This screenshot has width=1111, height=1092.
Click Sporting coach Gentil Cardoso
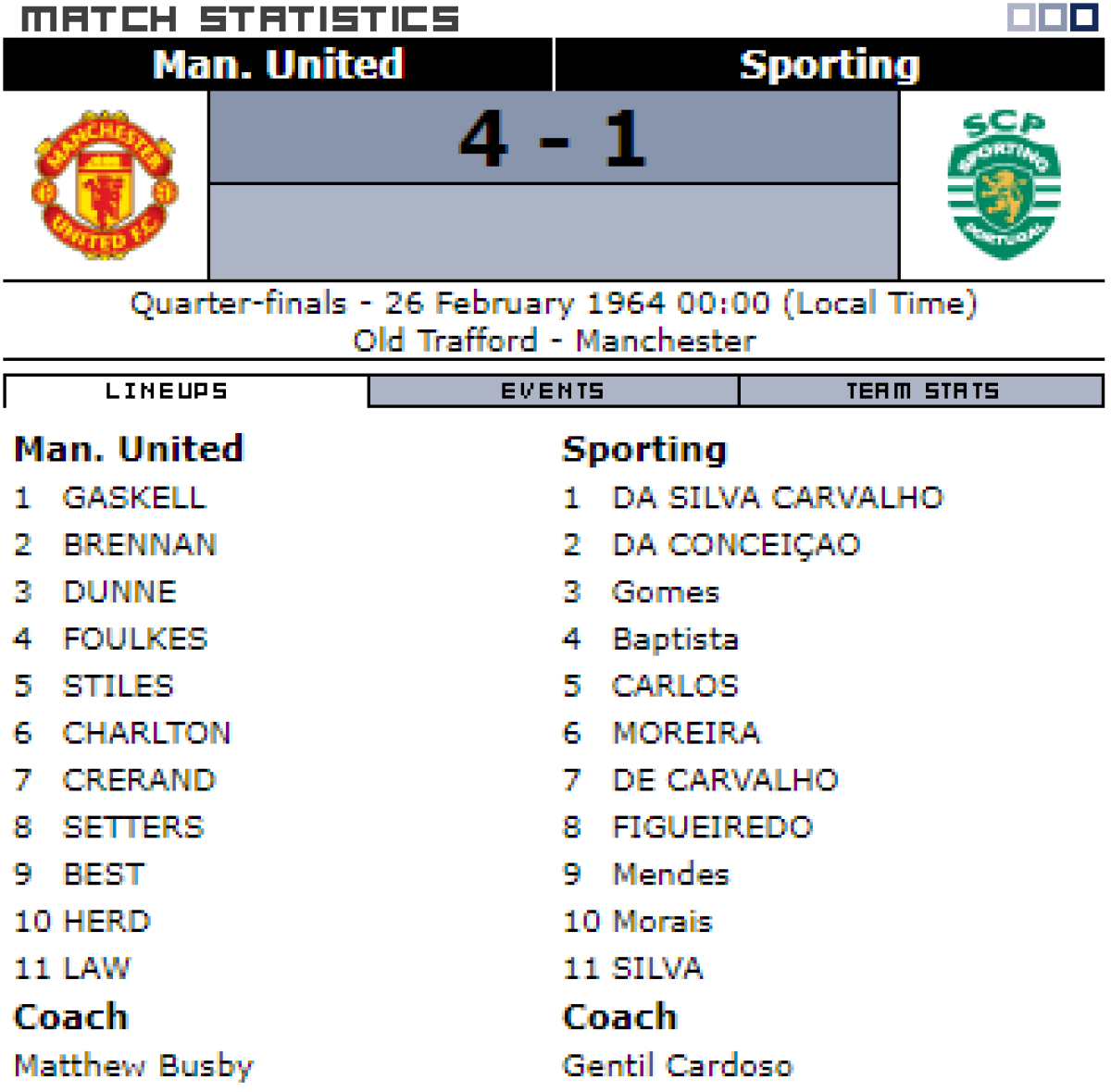coord(678,1066)
